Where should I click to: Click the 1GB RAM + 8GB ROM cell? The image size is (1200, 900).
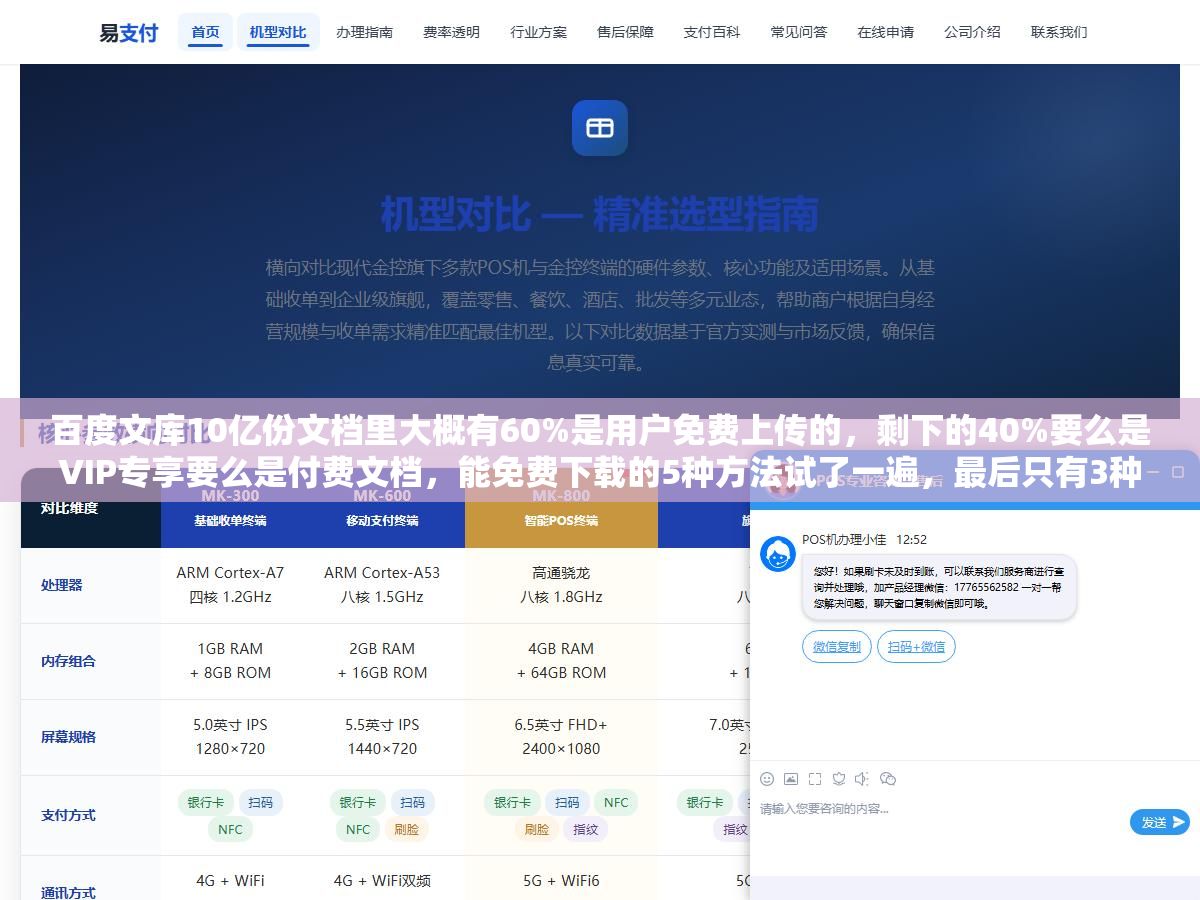(230, 661)
